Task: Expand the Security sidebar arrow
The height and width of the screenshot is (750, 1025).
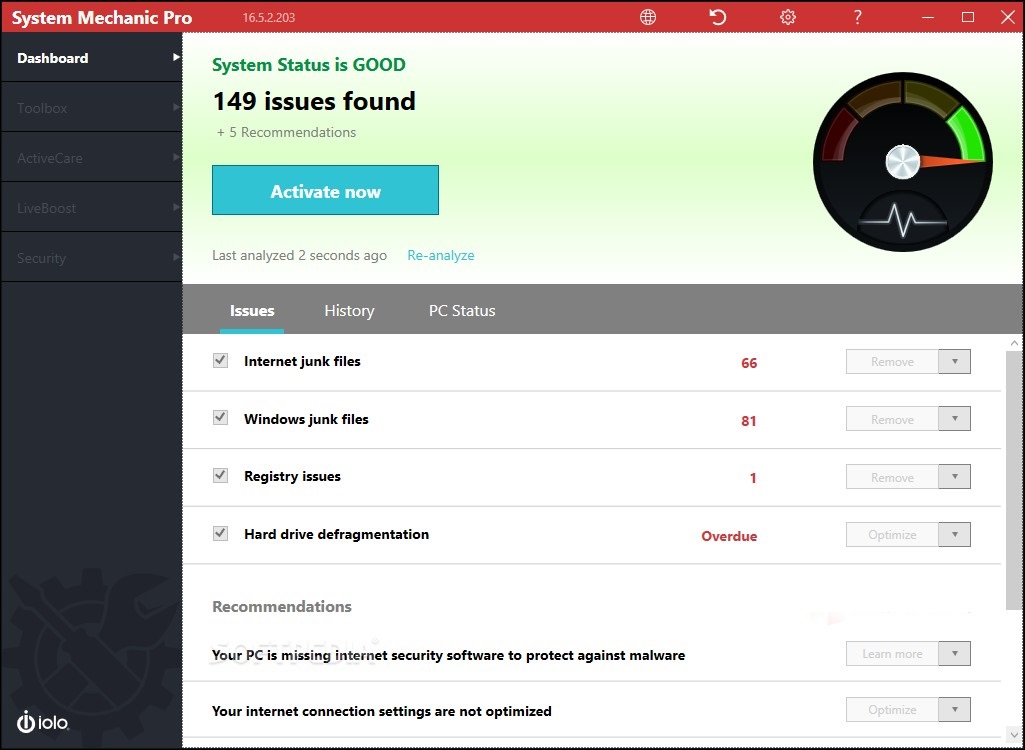Action: click(x=175, y=258)
